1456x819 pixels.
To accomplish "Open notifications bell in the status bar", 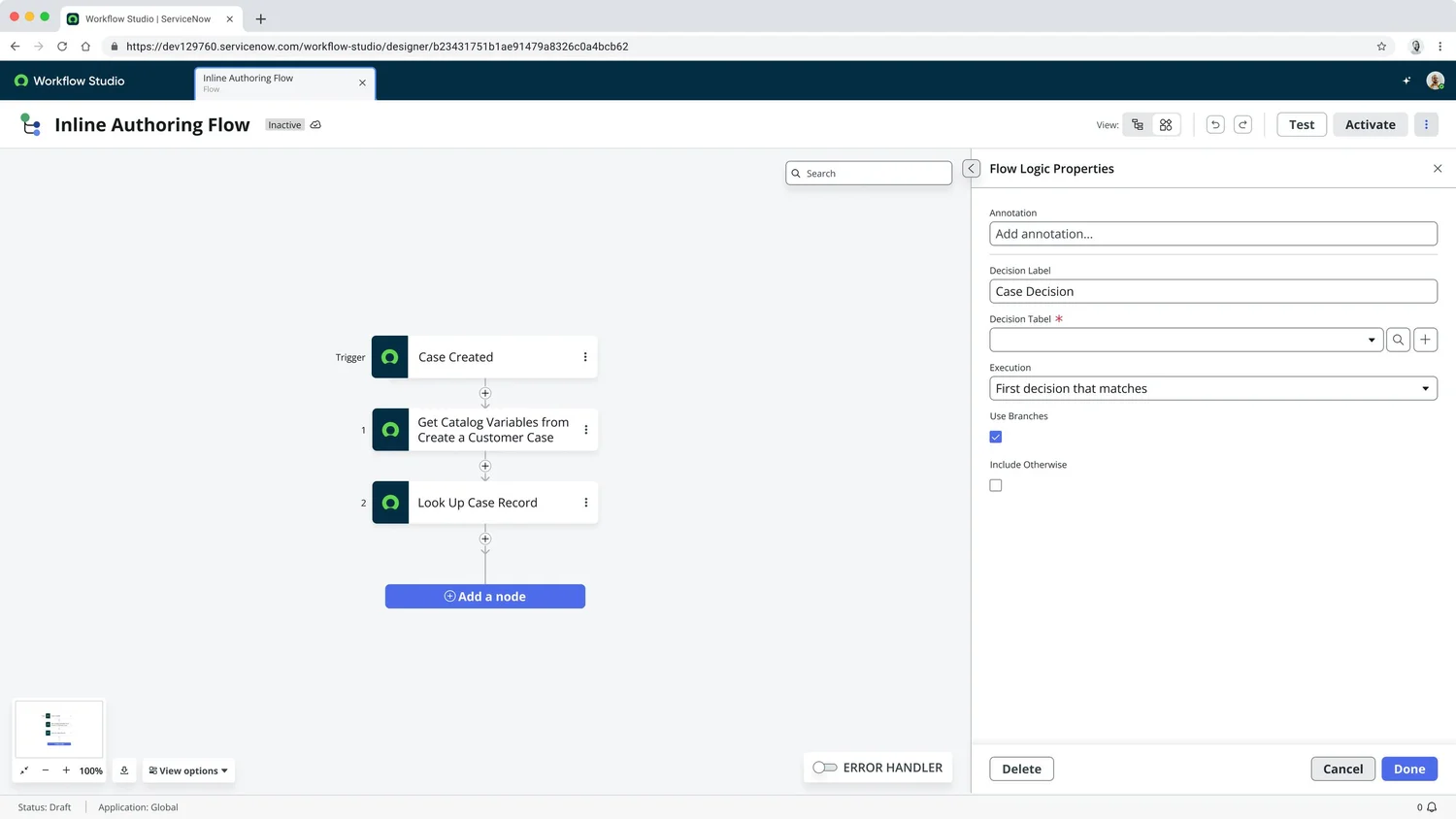I will (1432, 807).
